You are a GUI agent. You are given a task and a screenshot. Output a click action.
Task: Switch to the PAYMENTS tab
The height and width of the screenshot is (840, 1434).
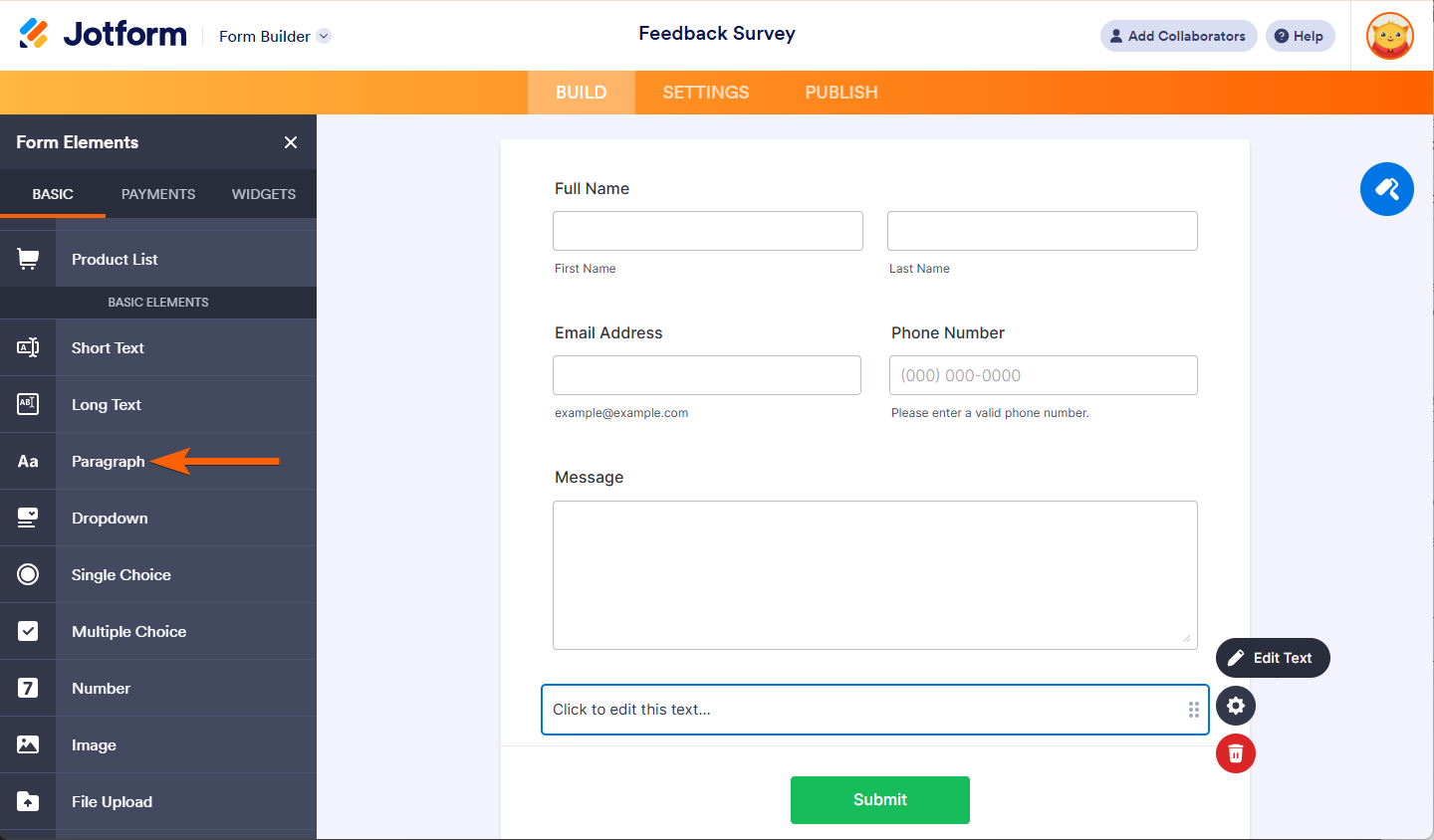click(x=157, y=194)
